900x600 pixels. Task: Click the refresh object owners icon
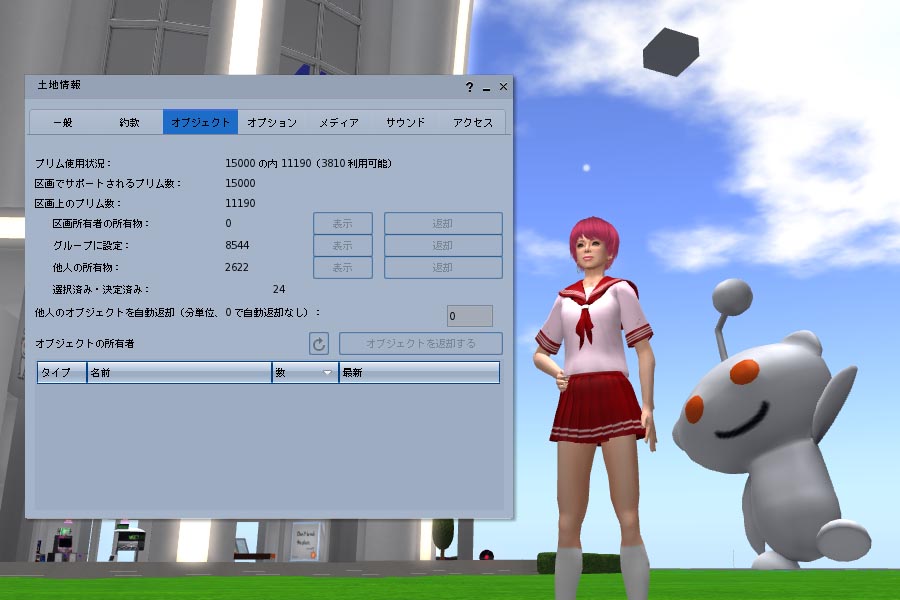319,343
